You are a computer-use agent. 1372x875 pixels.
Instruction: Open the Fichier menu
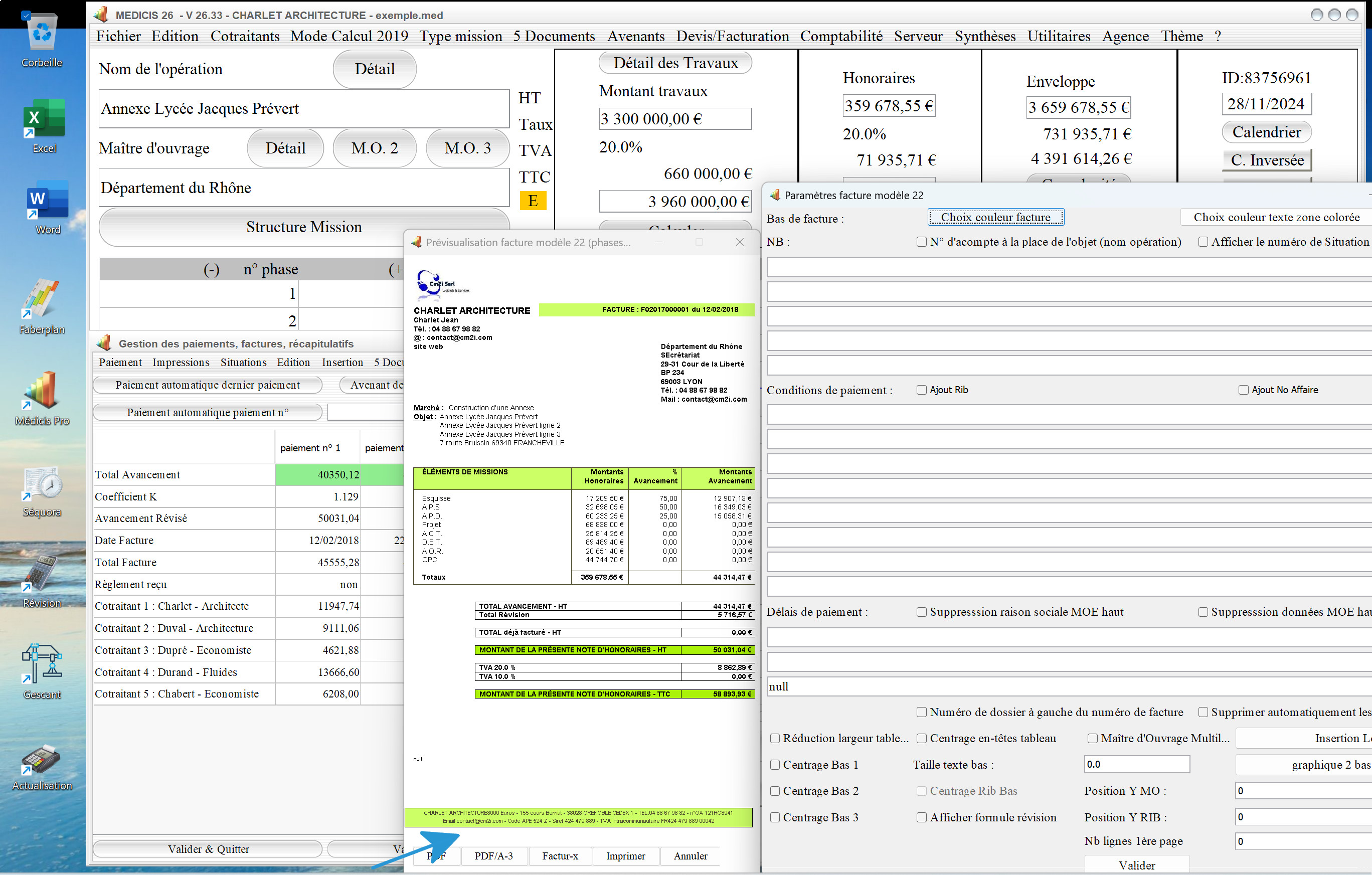[x=118, y=37]
